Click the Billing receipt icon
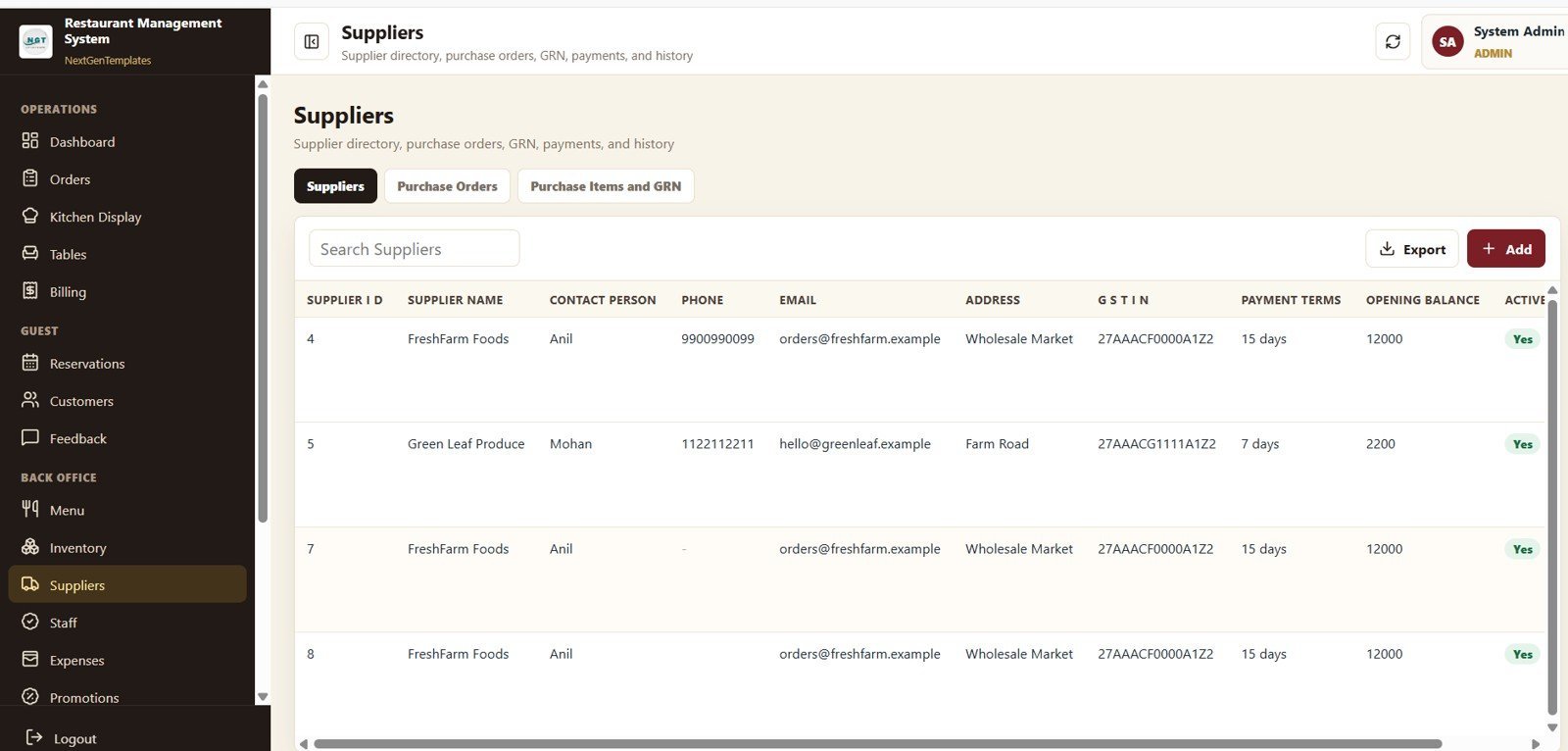 30,291
